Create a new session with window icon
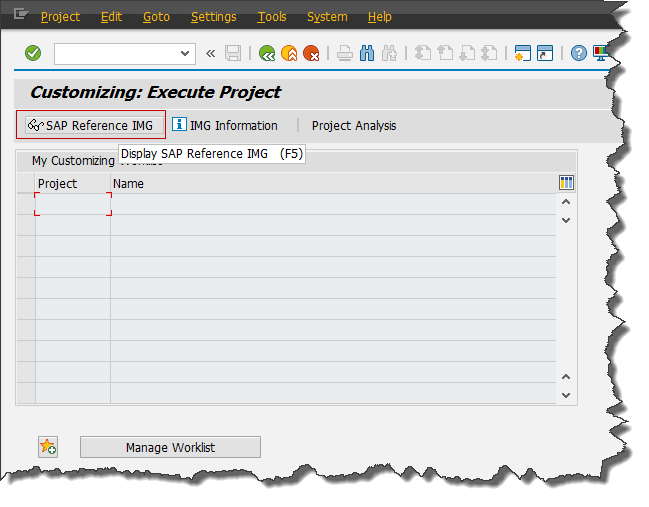 click(522, 53)
